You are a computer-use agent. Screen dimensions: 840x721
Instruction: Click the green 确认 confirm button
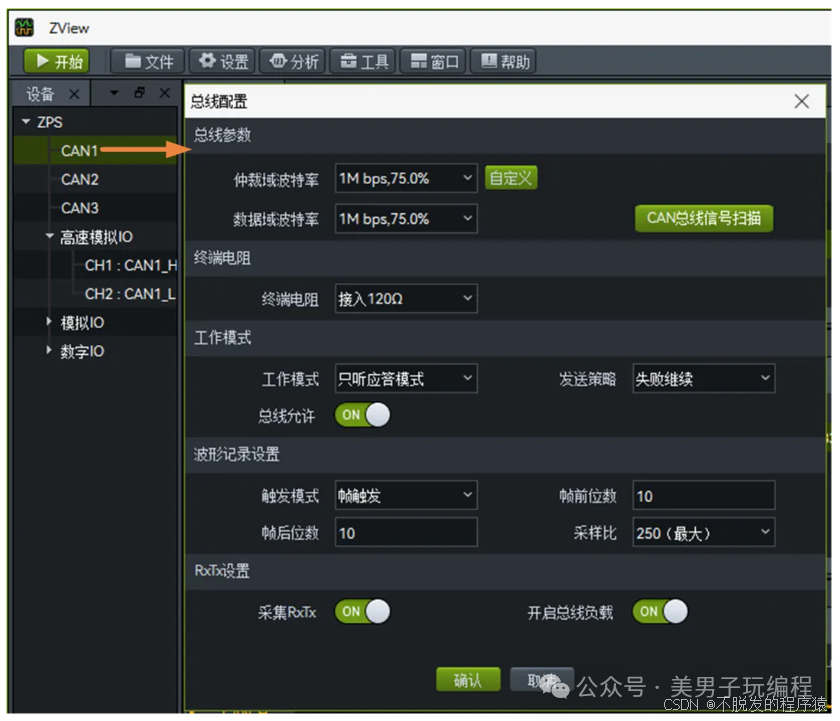pos(468,680)
